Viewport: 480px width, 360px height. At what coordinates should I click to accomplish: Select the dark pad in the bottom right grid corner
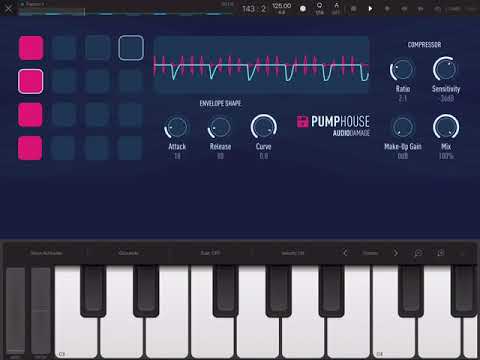tap(131, 148)
